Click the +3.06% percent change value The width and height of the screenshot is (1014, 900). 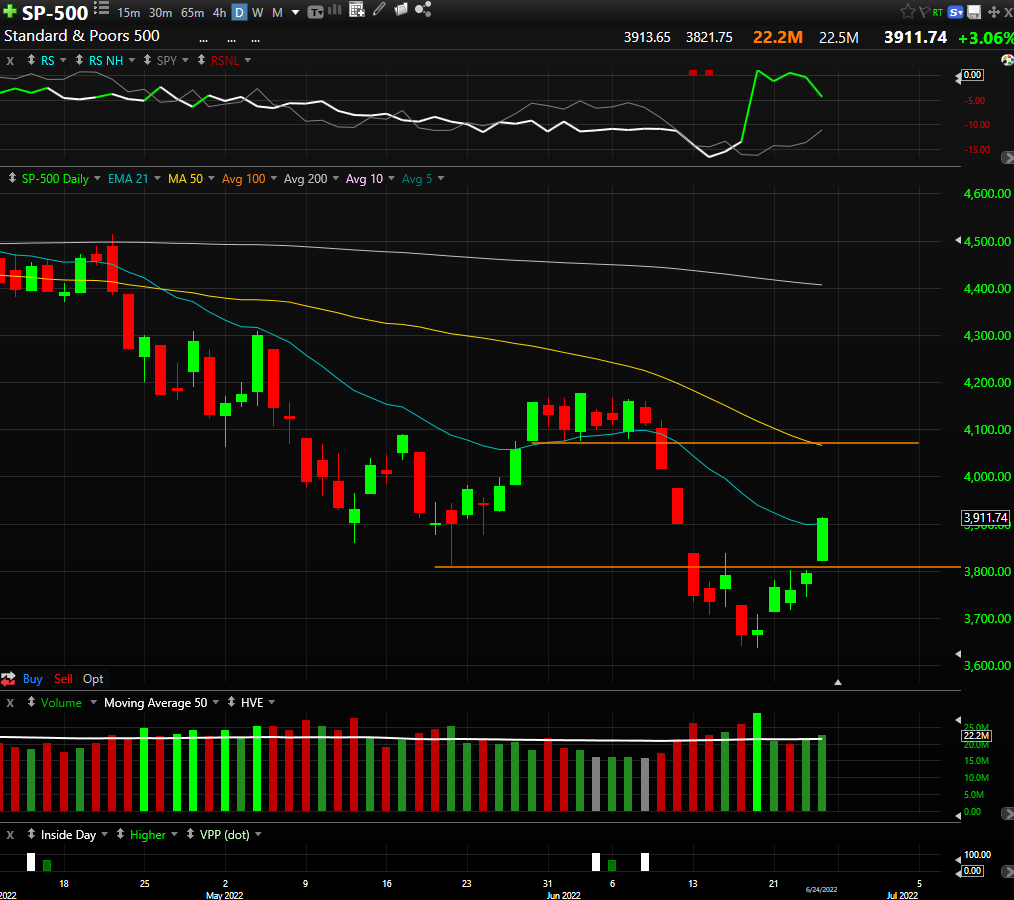coord(986,38)
